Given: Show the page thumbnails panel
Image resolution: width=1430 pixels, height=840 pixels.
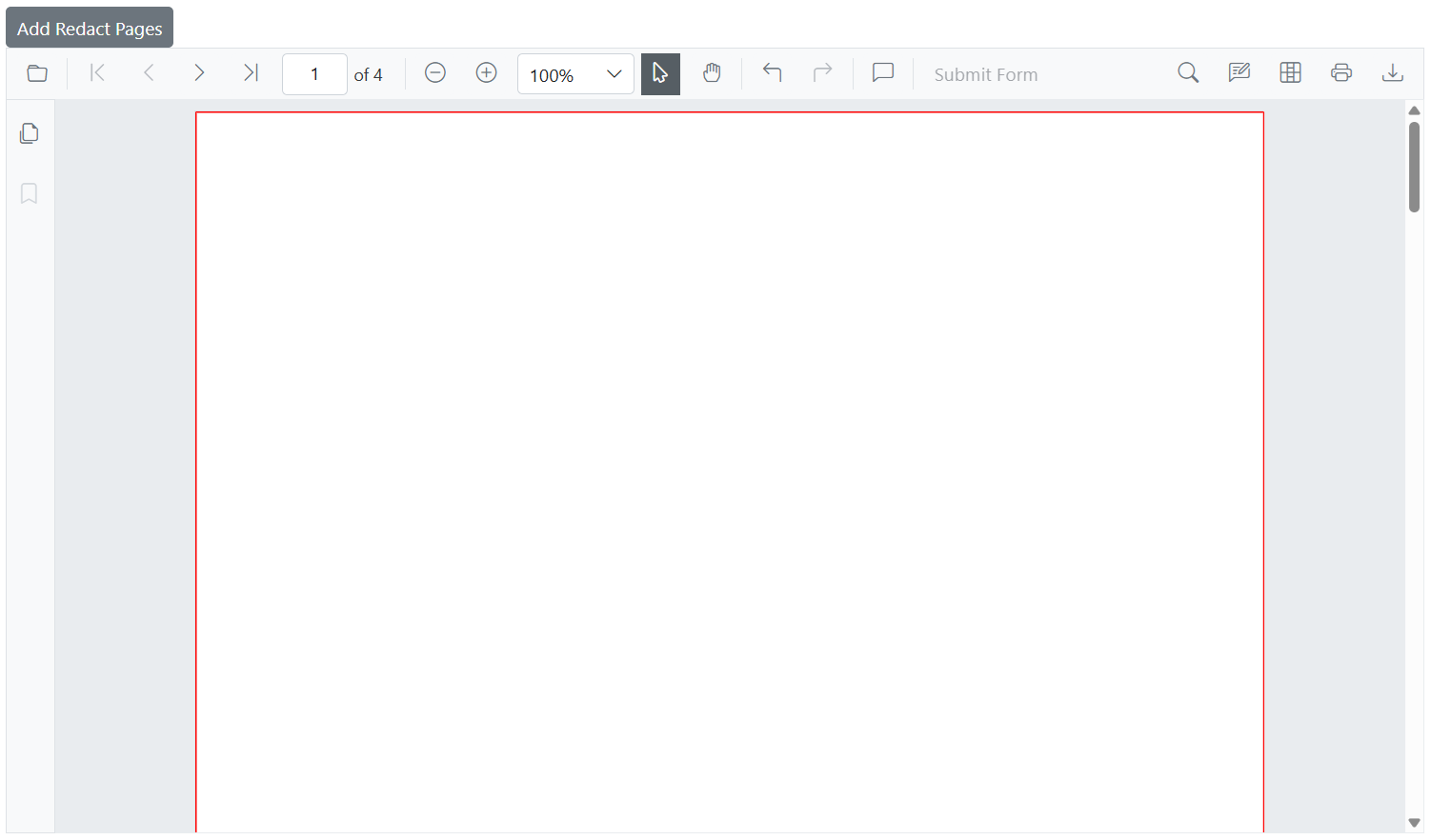Looking at the screenshot, I should [29, 132].
